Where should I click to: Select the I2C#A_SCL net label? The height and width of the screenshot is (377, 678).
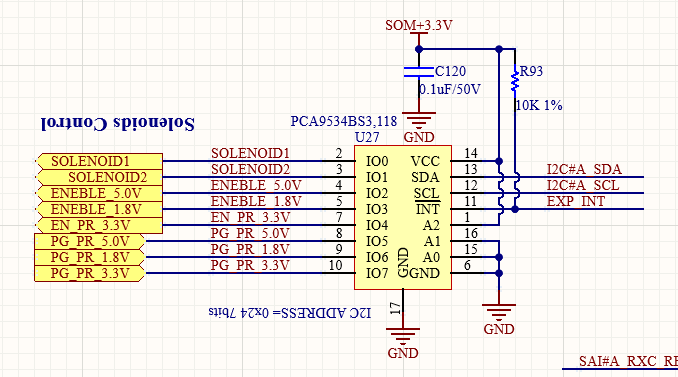[583, 185]
